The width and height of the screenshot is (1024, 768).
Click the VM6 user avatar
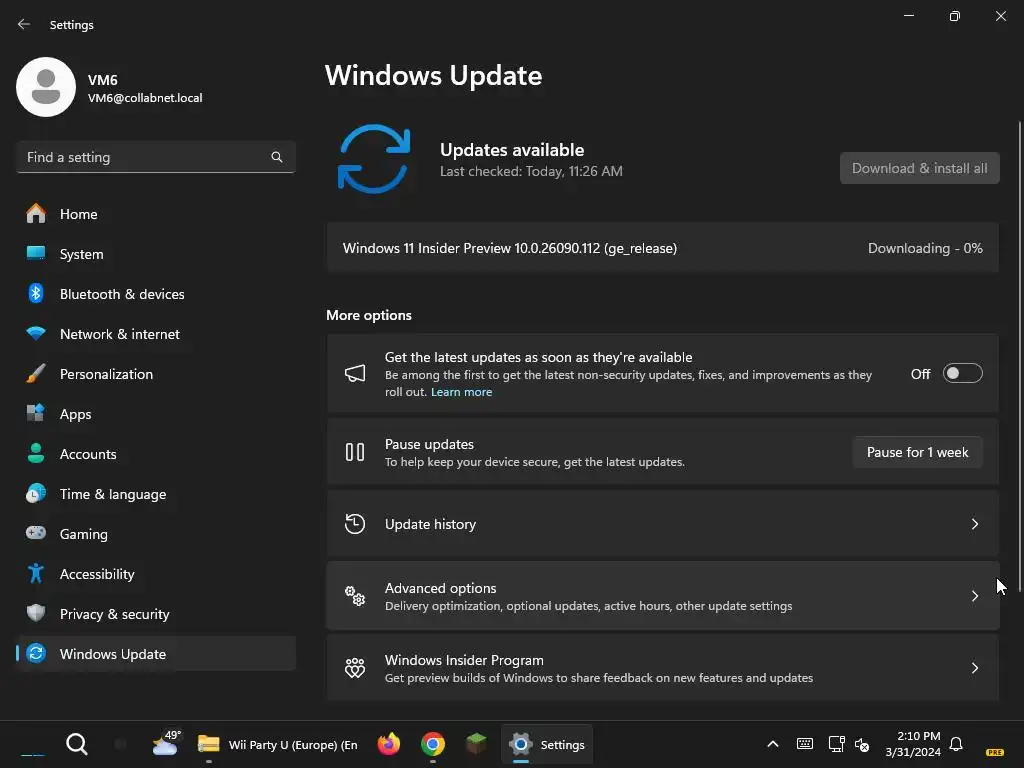46,87
